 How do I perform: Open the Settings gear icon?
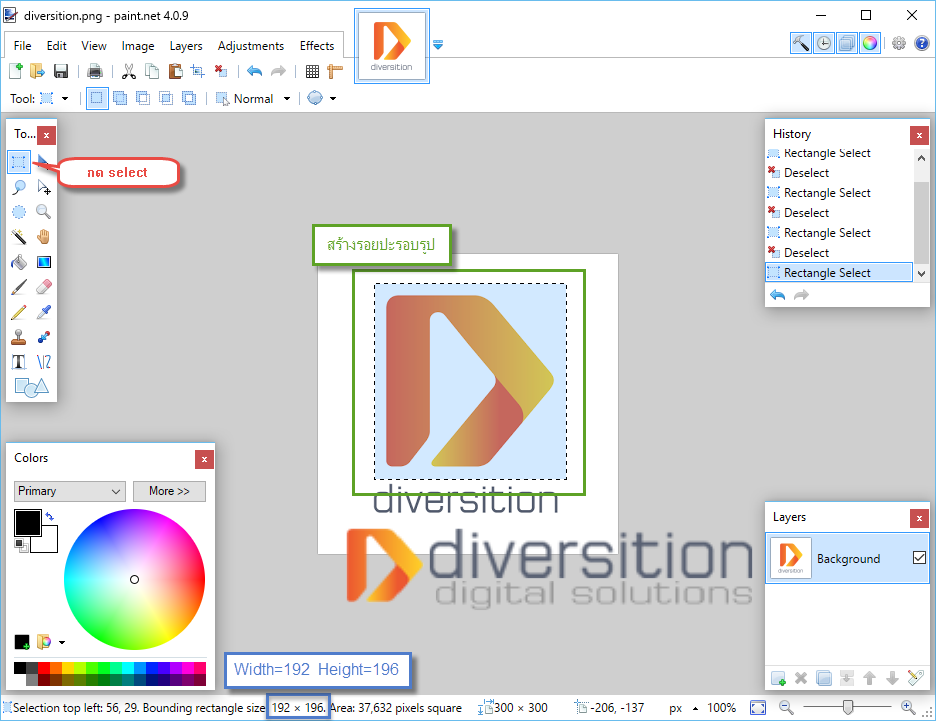(898, 43)
